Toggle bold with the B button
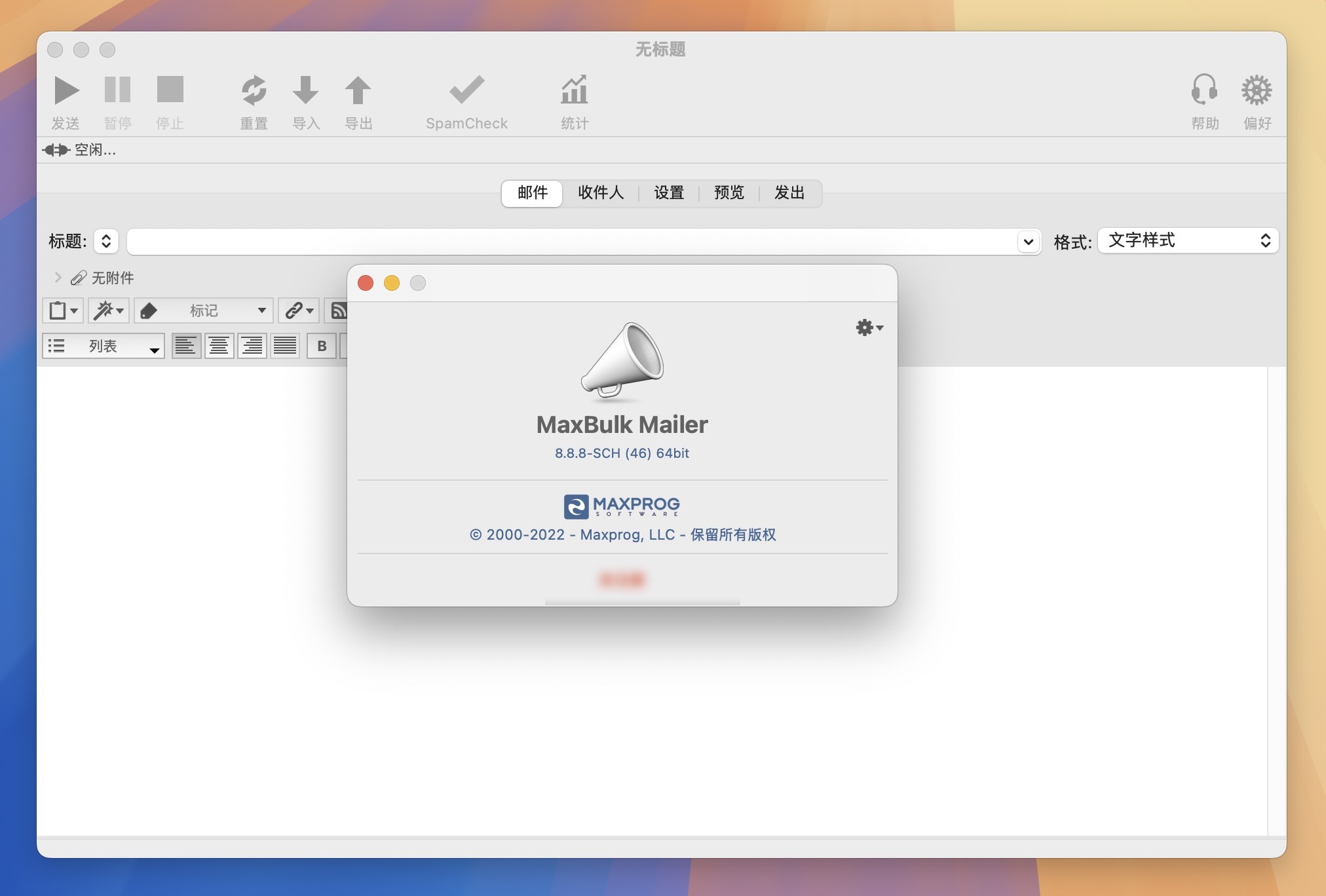The image size is (1326, 896). (x=322, y=345)
